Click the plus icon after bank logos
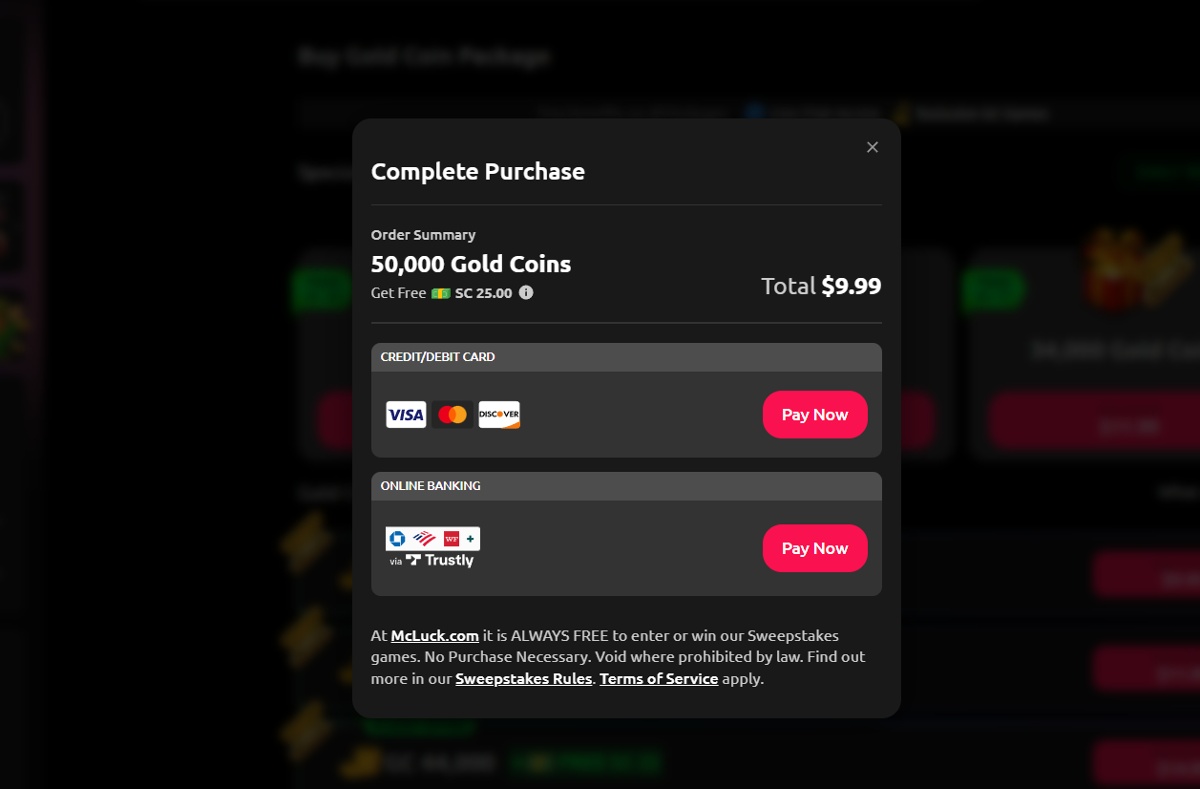This screenshot has height=789, width=1200. [x=470, y=538]
